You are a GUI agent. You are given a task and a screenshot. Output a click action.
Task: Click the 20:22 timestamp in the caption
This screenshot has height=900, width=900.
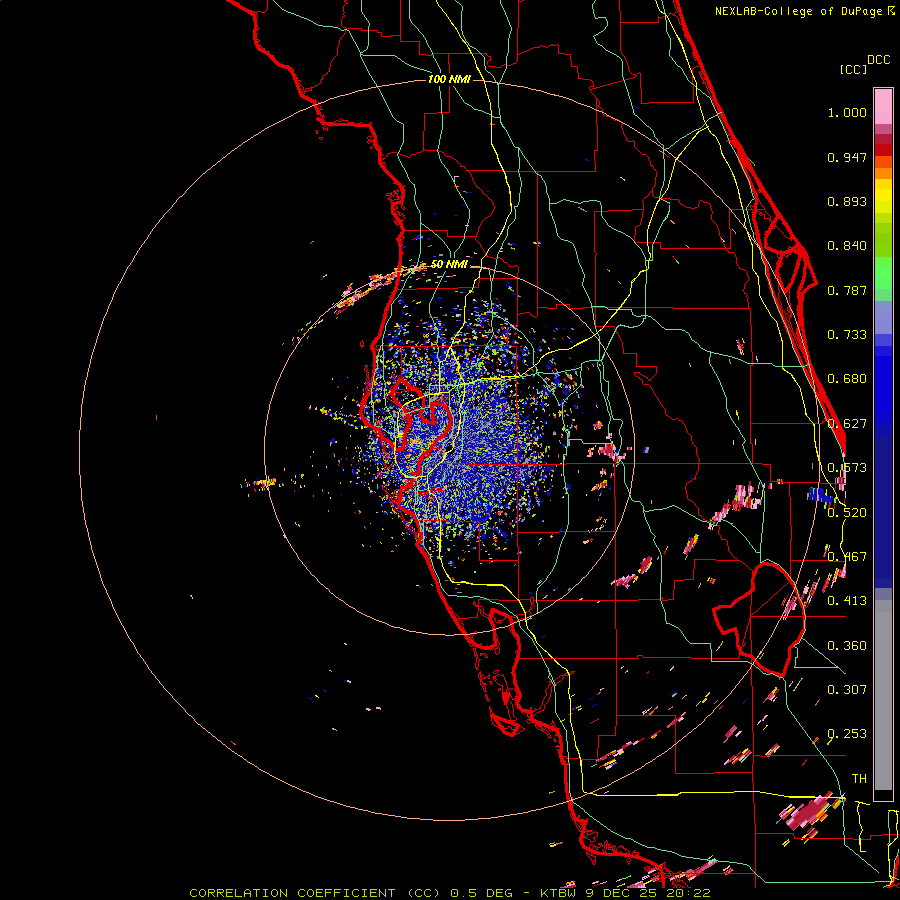pyautogui.click(x=688, y=893)
